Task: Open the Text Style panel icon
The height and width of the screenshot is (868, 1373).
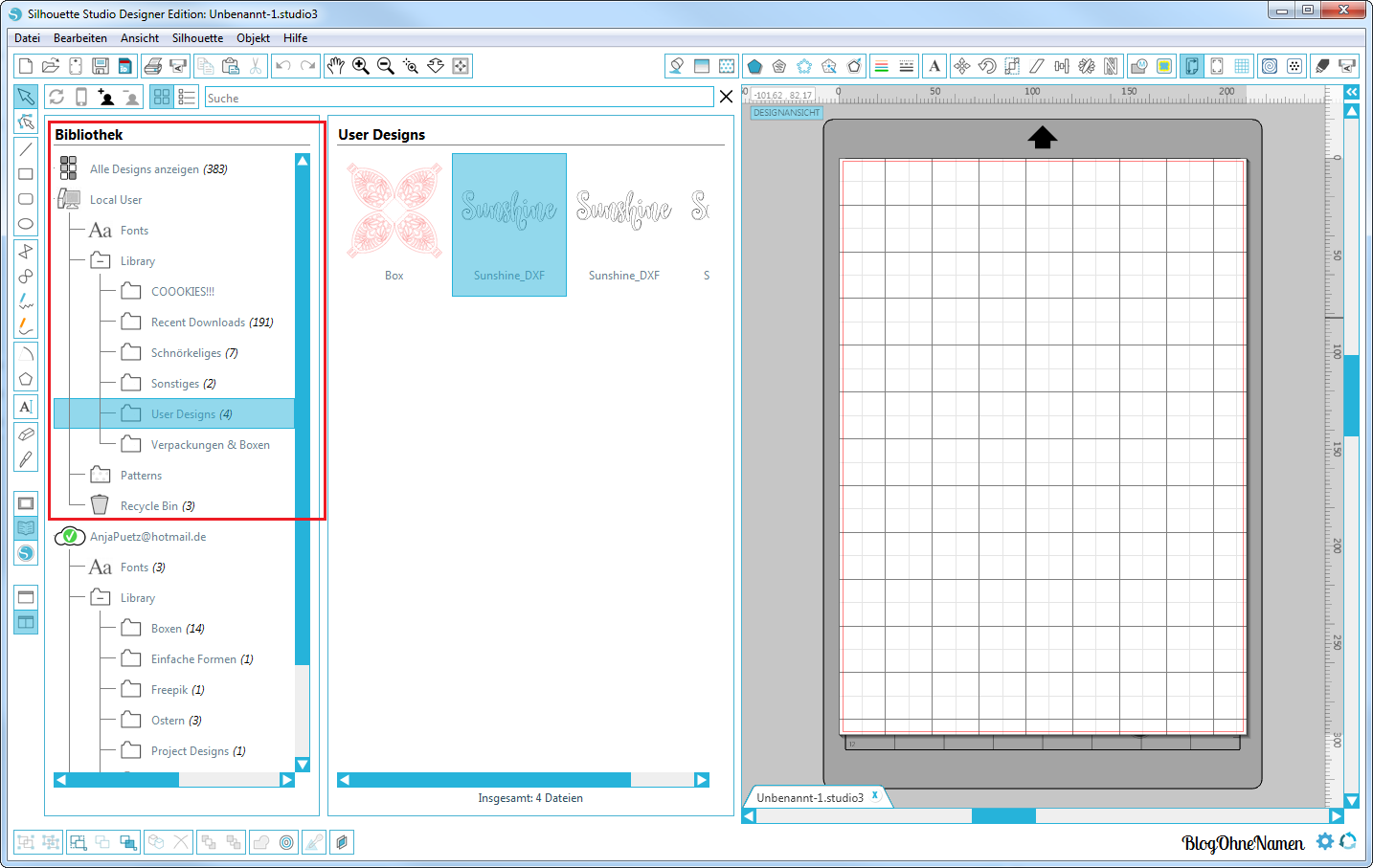Action: 934,66
